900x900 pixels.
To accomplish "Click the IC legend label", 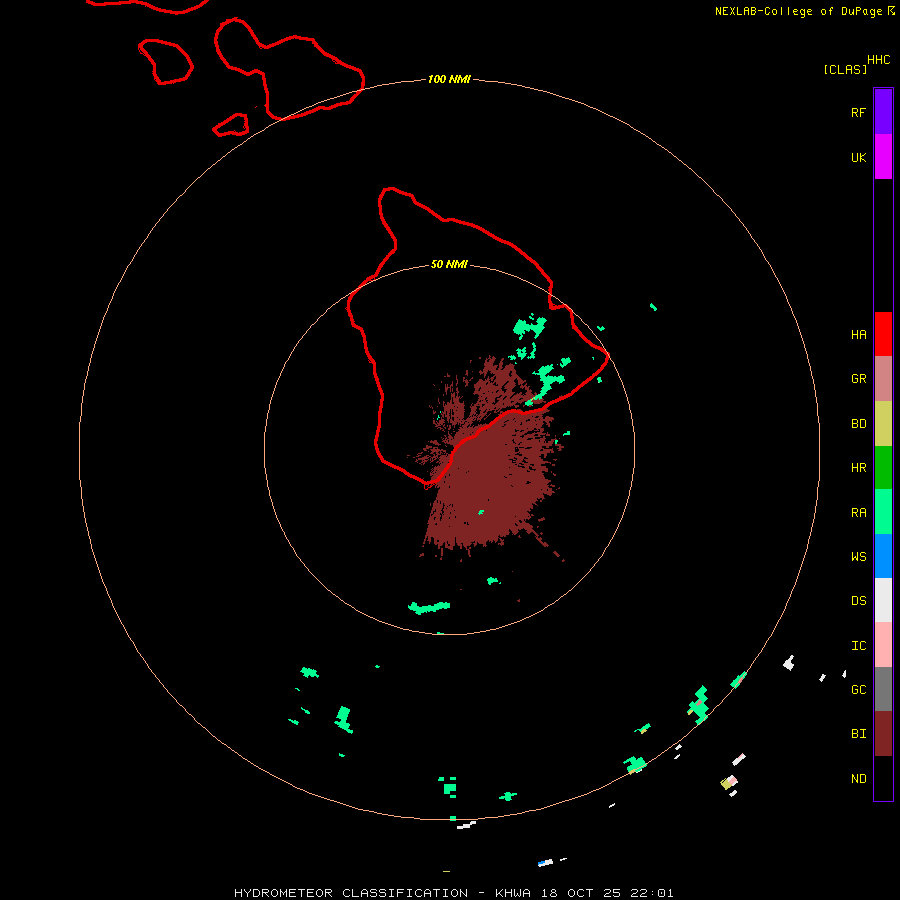I will click(x=858, y=646).
